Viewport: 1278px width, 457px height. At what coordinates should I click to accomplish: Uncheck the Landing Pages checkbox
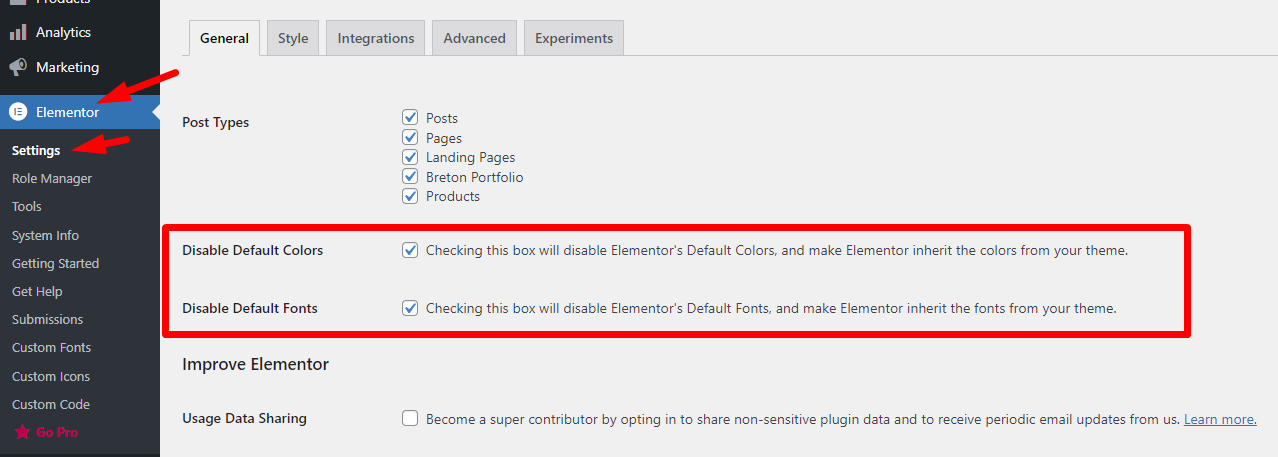pyautogui.click(x=410, y=157)
